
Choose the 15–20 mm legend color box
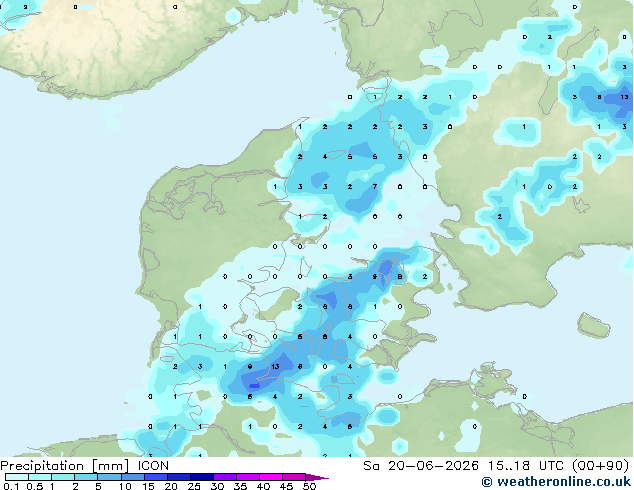pos(155,477)
